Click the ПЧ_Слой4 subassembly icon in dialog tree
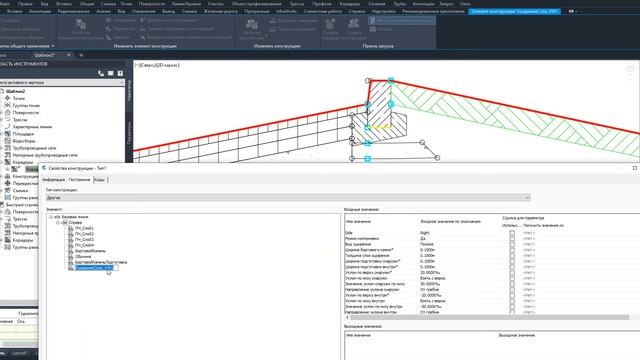Viewport: 640px width, 360px height. tap(71, 245)
